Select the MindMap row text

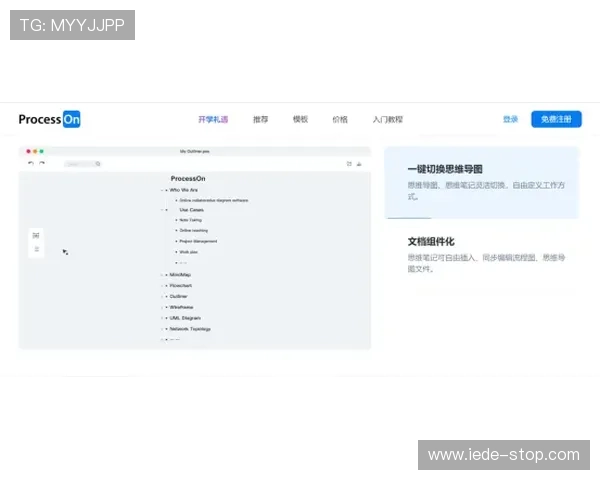click(180, 275)
